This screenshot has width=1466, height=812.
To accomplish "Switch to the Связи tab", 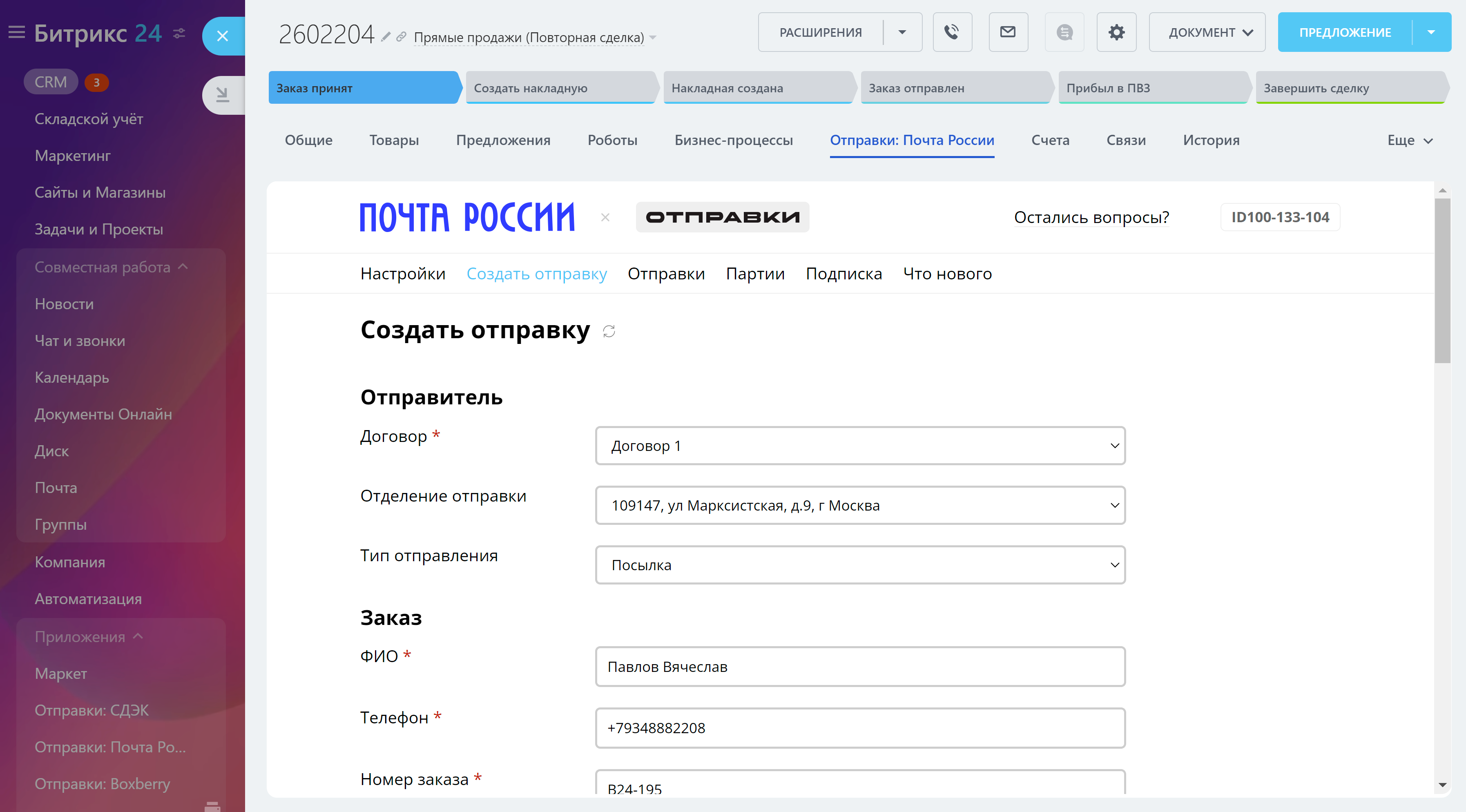I will pyautogui.click(x=1126, y=140).
